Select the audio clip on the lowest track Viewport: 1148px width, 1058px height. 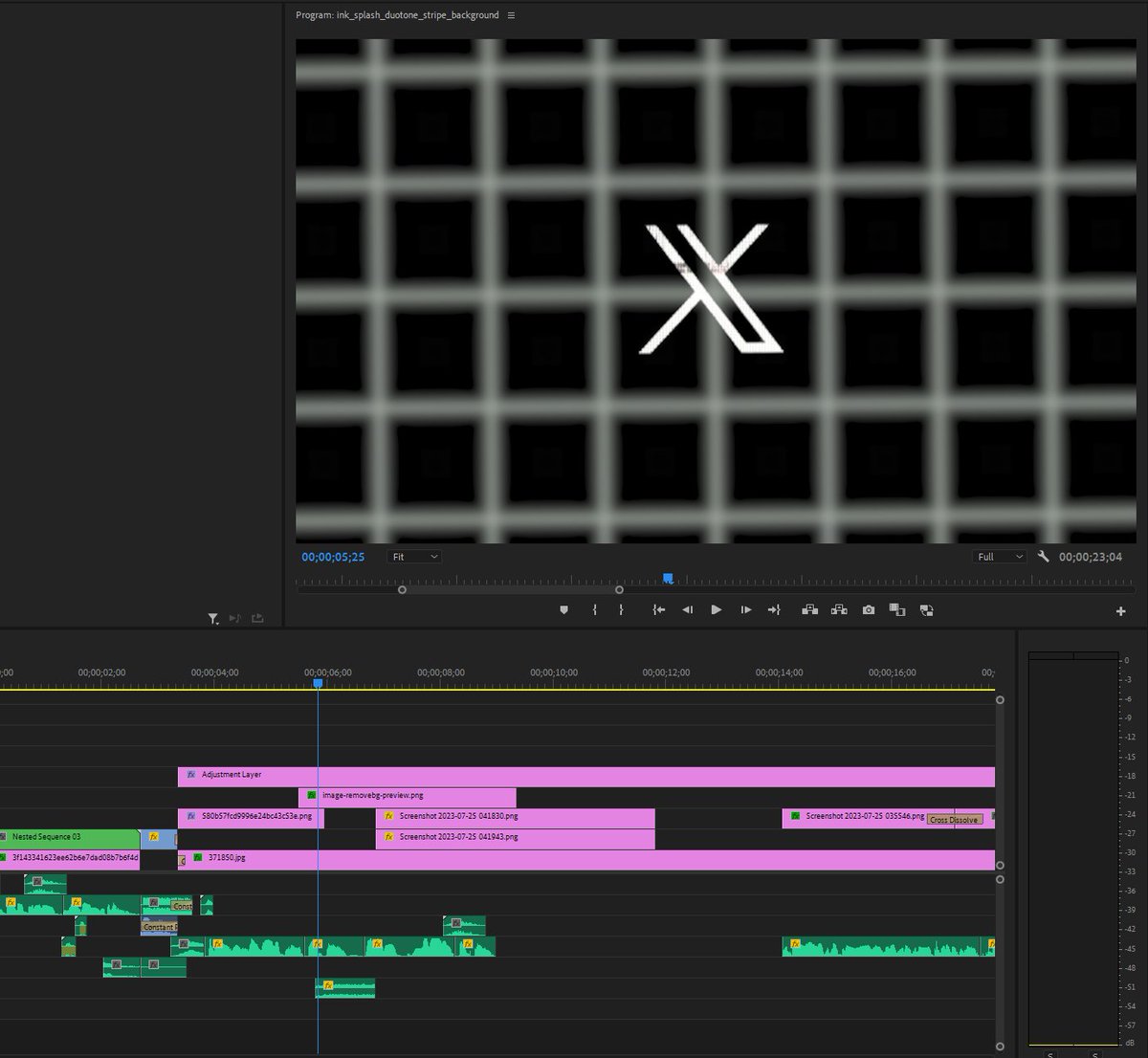(x=345, y=988)
